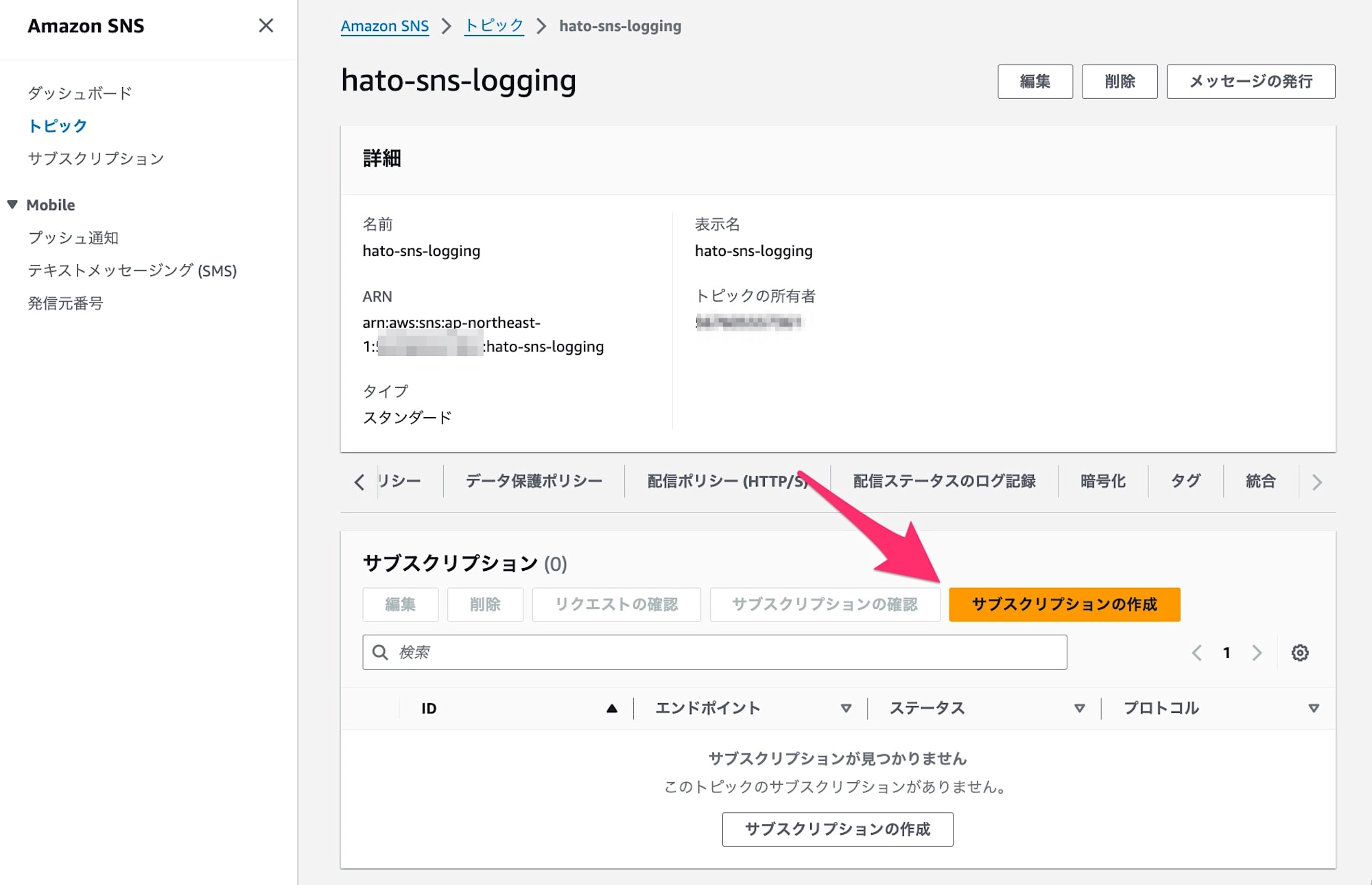The image size is (1372, 885).
Task: Go to next page of subscriptions
Action: point(1257,652)
